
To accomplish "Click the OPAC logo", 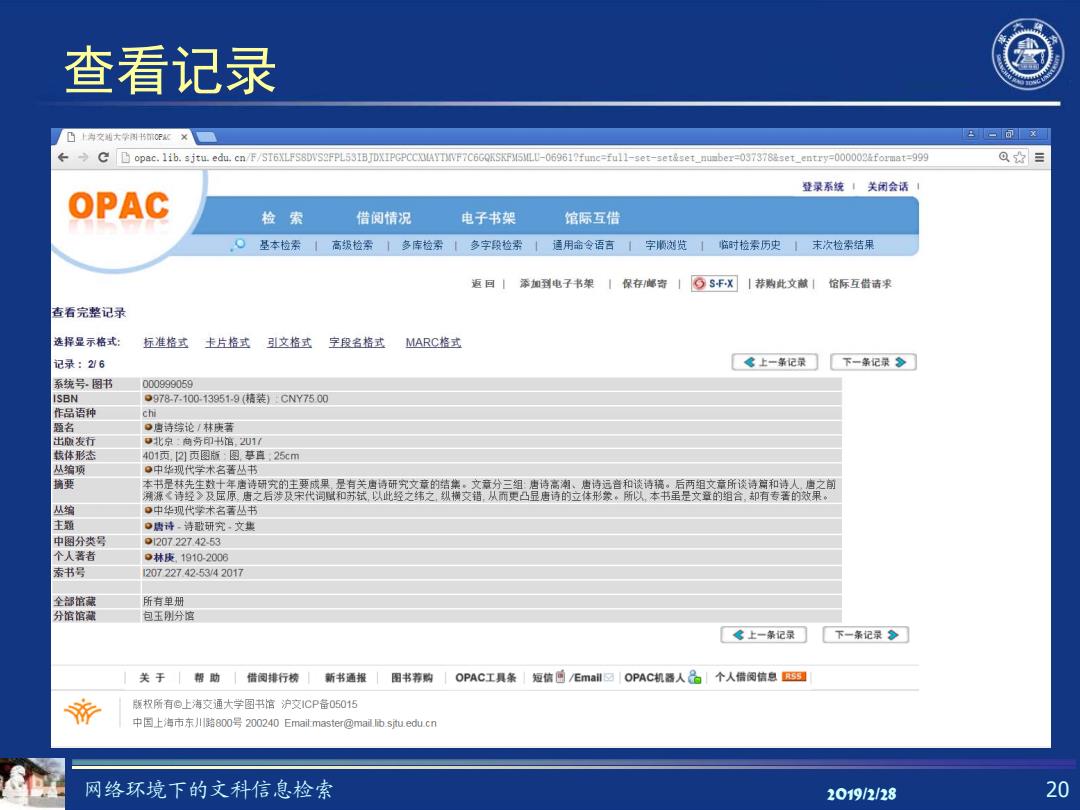I will pyautogui.click(x=118, y=206).
